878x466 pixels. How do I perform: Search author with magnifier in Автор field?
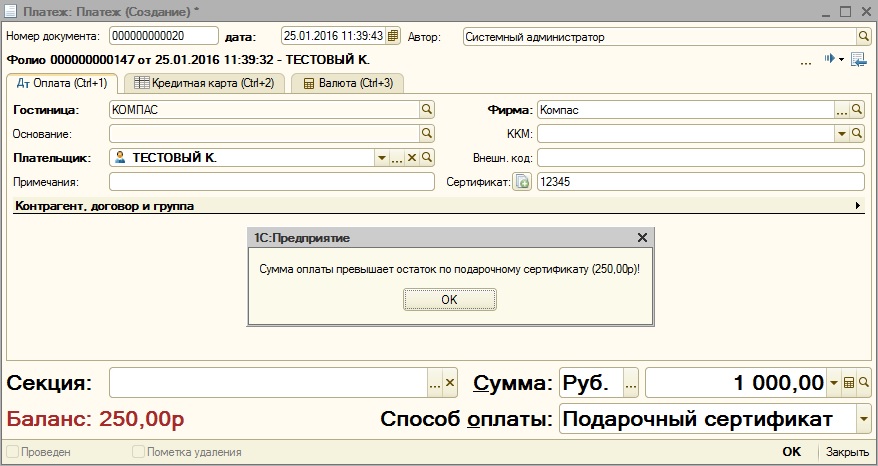tap(864, 37)
